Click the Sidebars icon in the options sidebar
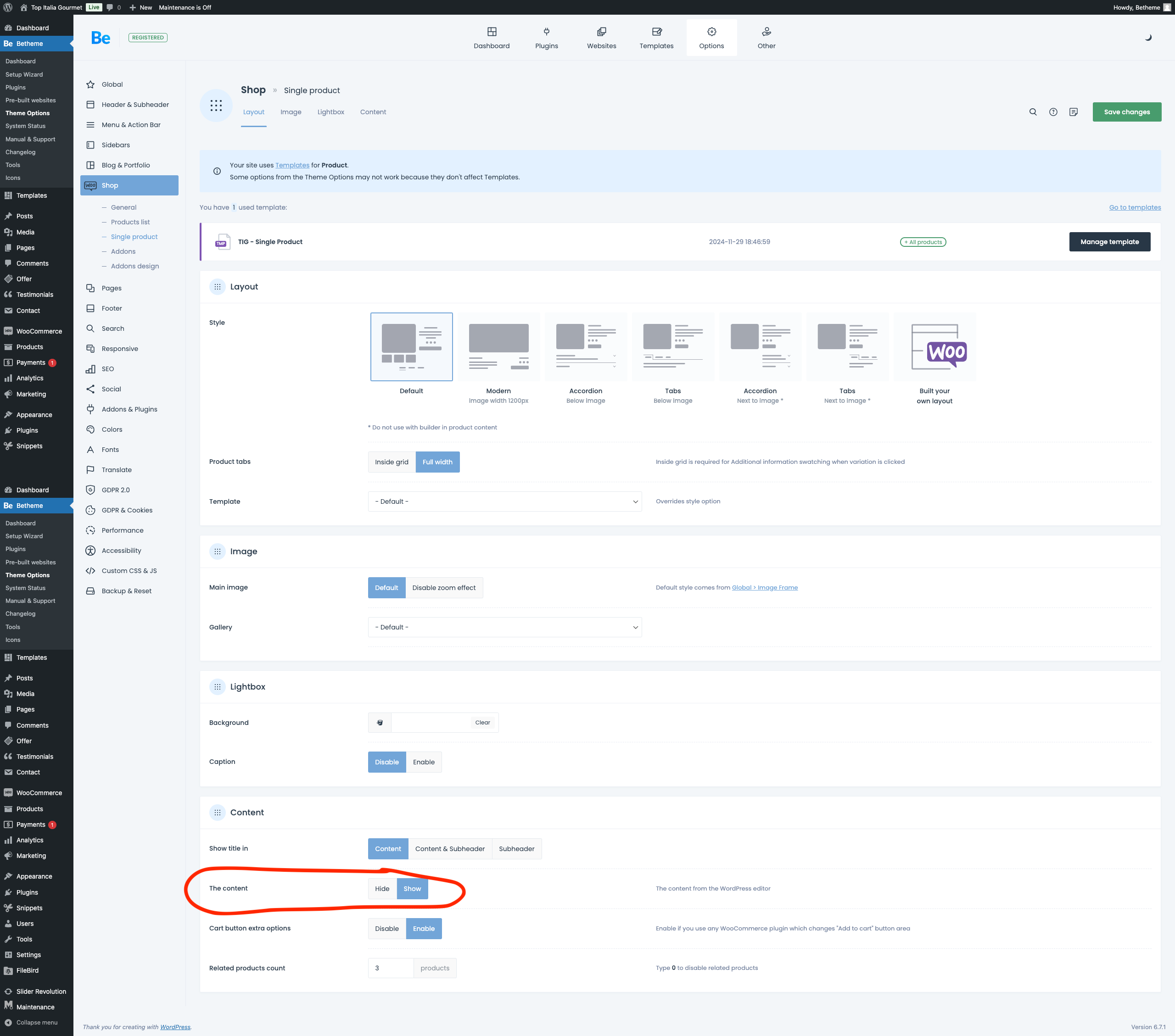The height and width of the screenshot is (1036, 1175). (x=90, y=145)
